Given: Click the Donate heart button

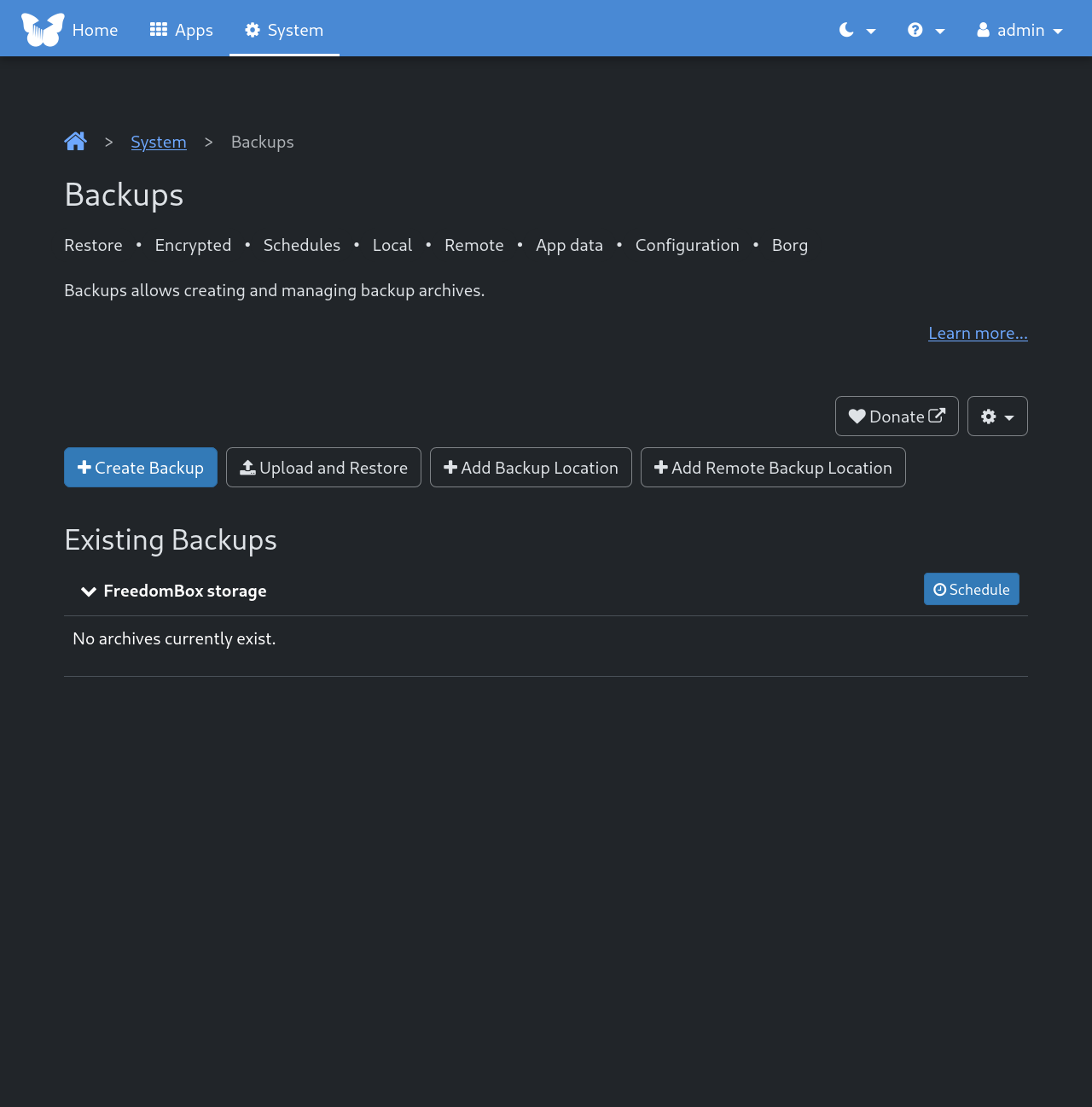Looking at the screenshot, I should [897, 417].
